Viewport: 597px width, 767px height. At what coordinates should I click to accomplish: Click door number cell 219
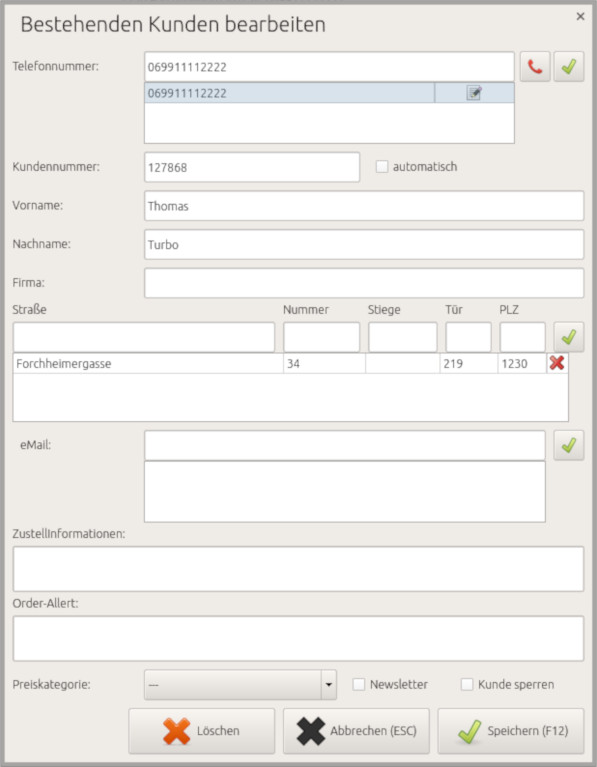[x=469, y=363]
